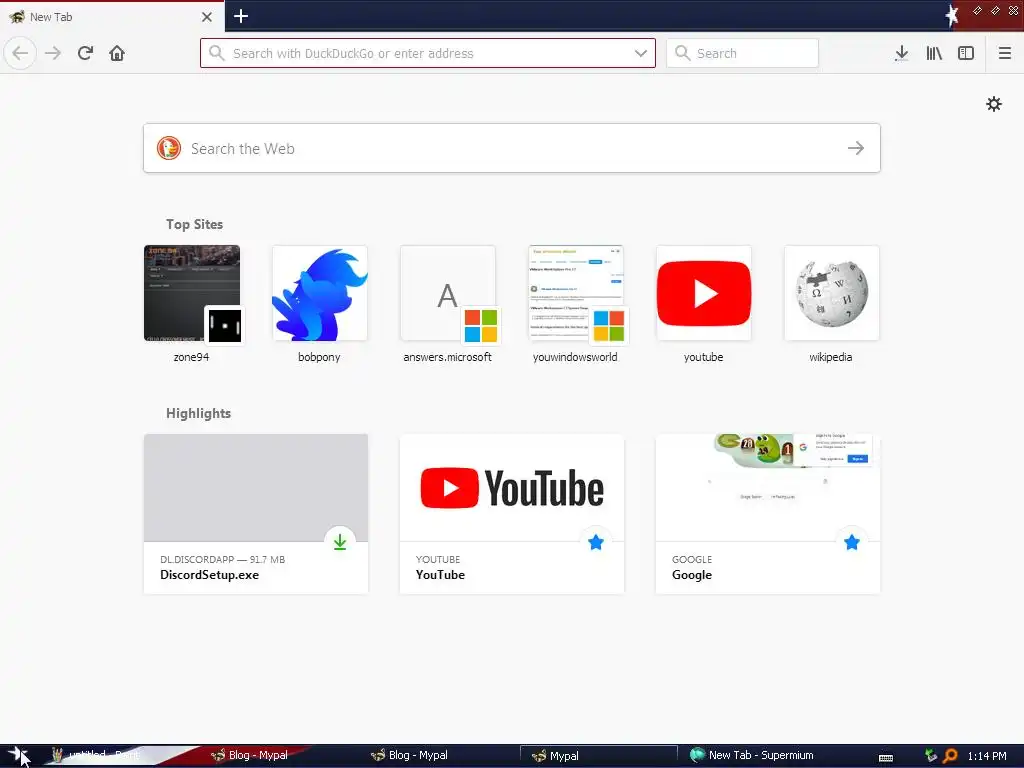This screenshot has height=768, width=1024.
Task: Reload the current page
Action: pos(85,53)
